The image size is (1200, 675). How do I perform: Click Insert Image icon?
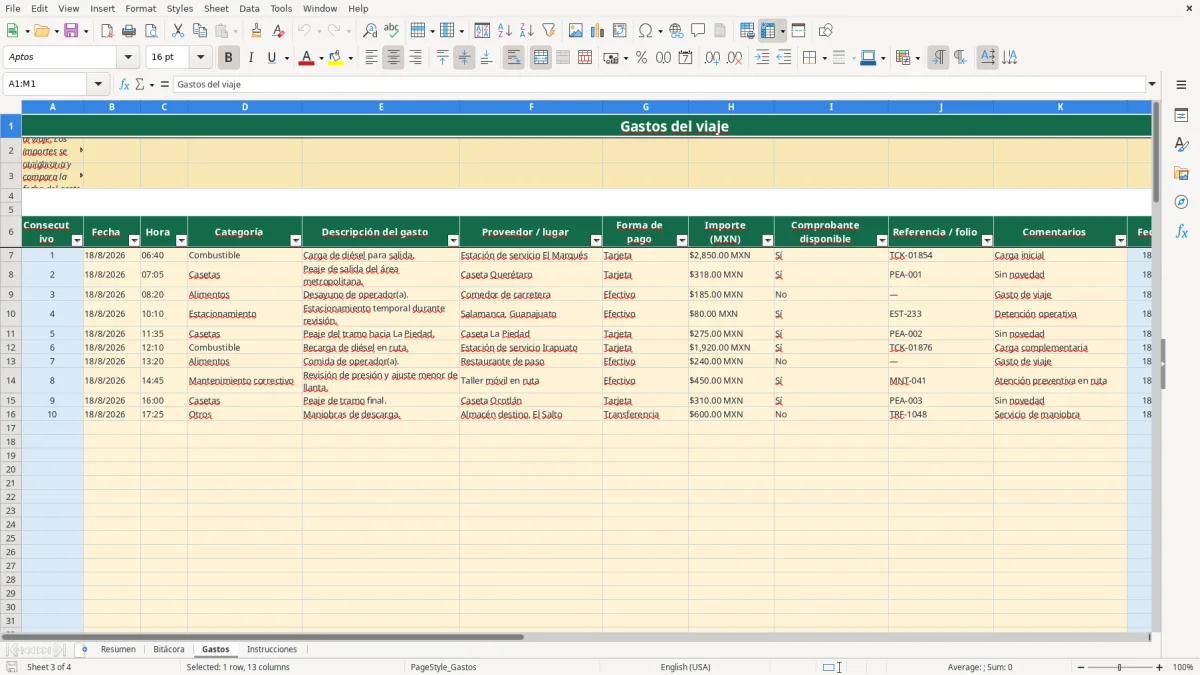[576, 31]
